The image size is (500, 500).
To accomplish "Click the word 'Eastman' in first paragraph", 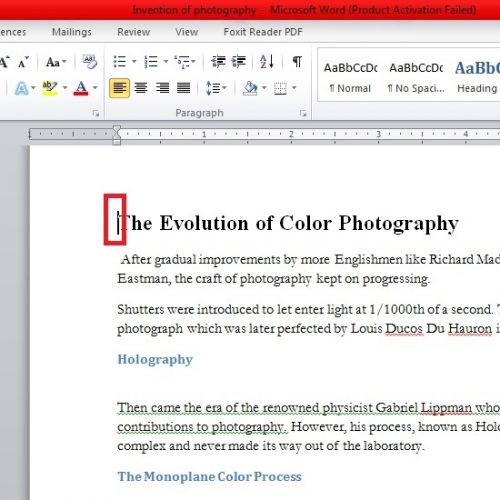I will pyautogui.click(x=143, y=279).
